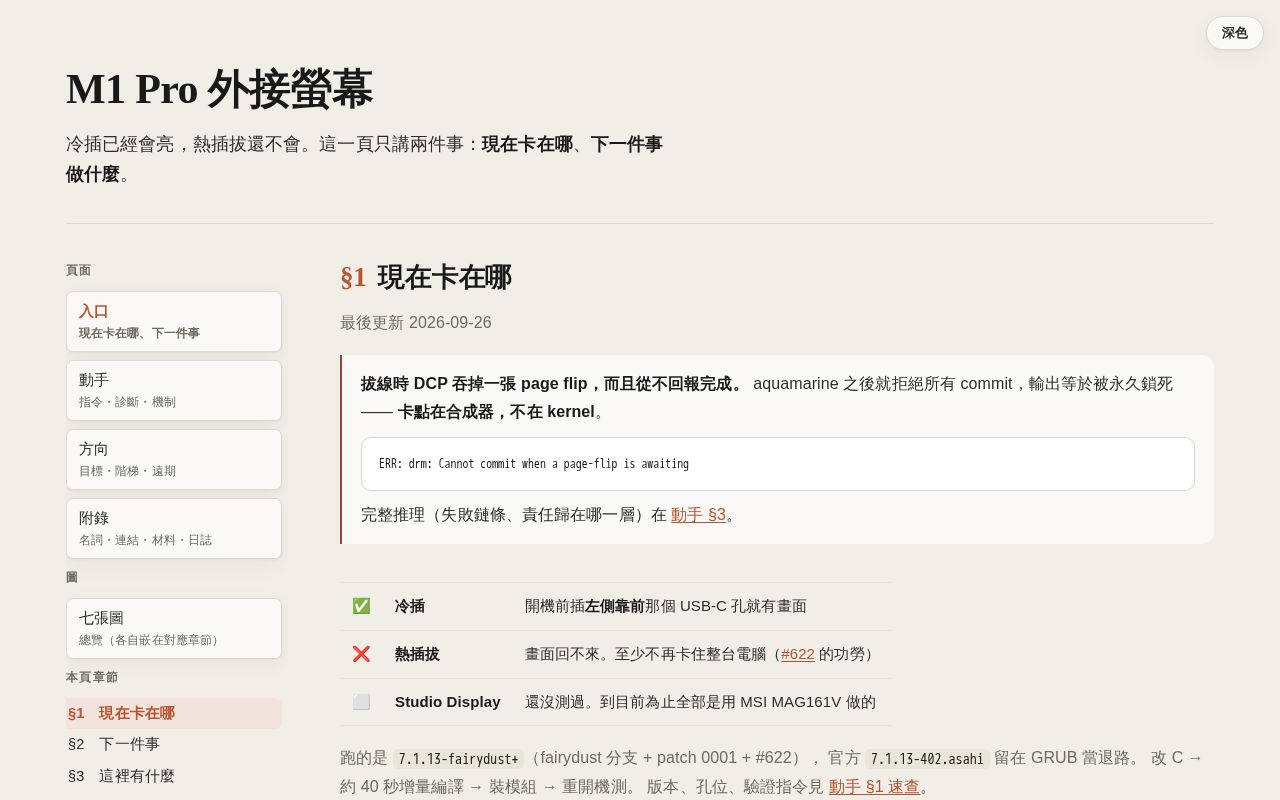Open the 動手 page card
This screenshot has height=800, width=1280.
coord(174,390)
